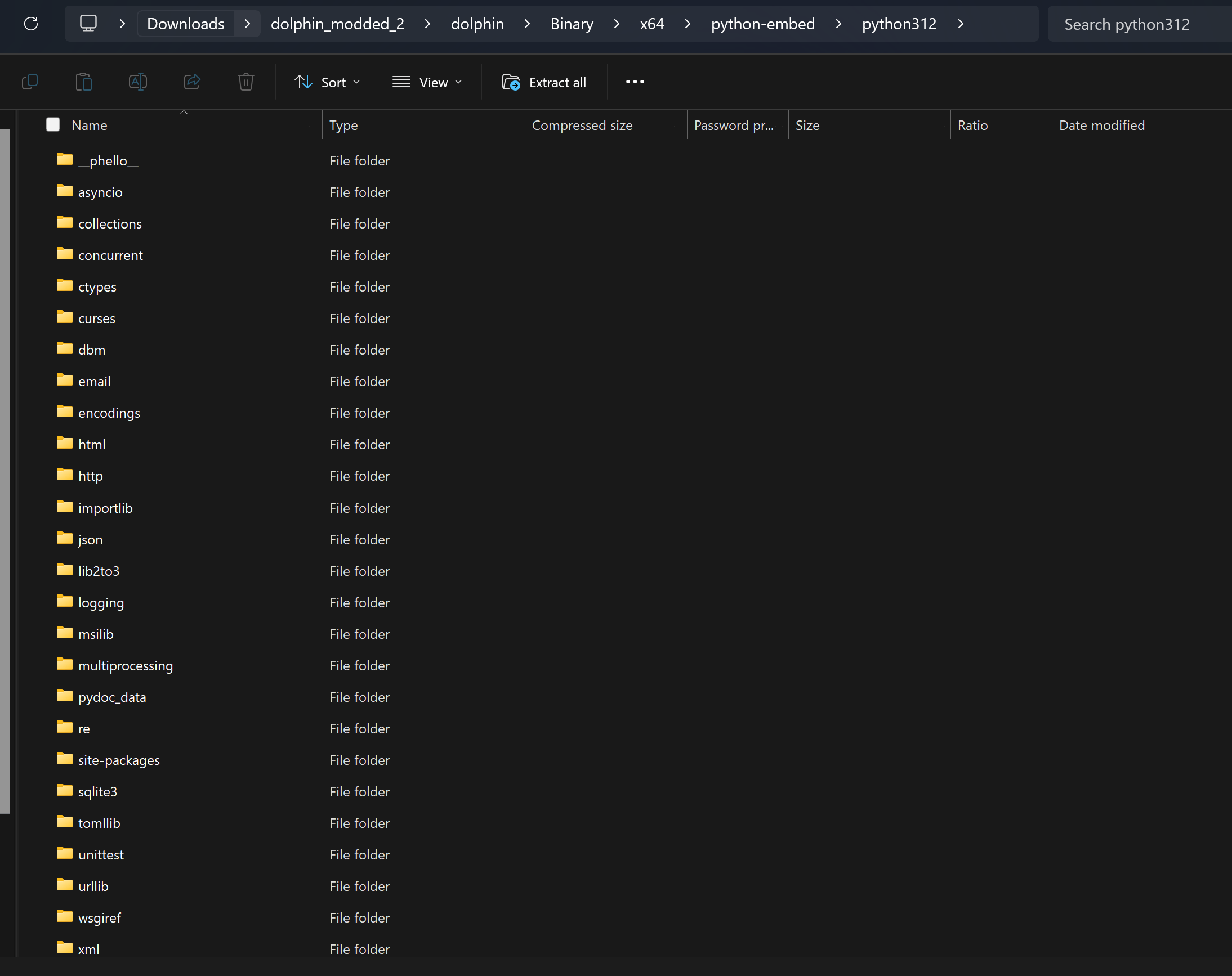Click the Extract all button
The image size is (1232, 976).
point(544,82)
